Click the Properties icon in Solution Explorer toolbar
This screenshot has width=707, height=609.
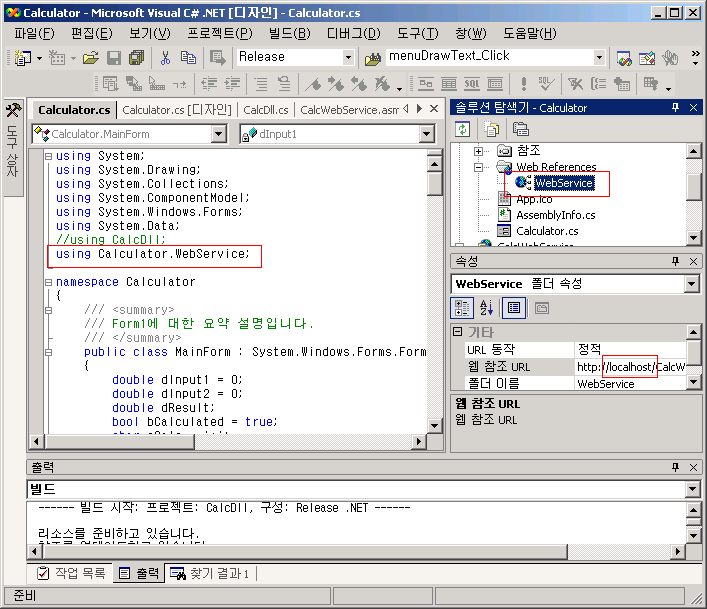(x=520, y=129)
